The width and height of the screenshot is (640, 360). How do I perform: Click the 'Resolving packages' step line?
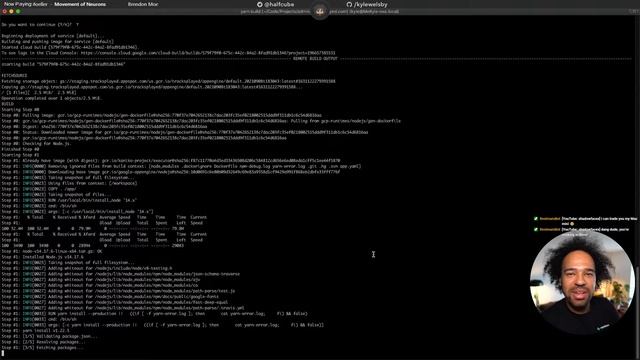click(43, 342)
